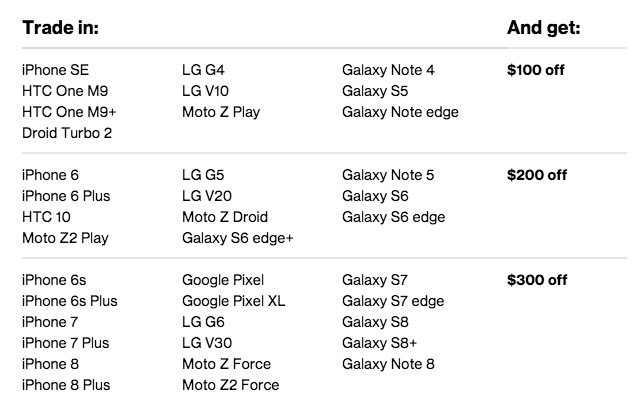Click the Galaxy S8+ entry
This screenshot has height=410, width=637.
[x=379, y=343]
